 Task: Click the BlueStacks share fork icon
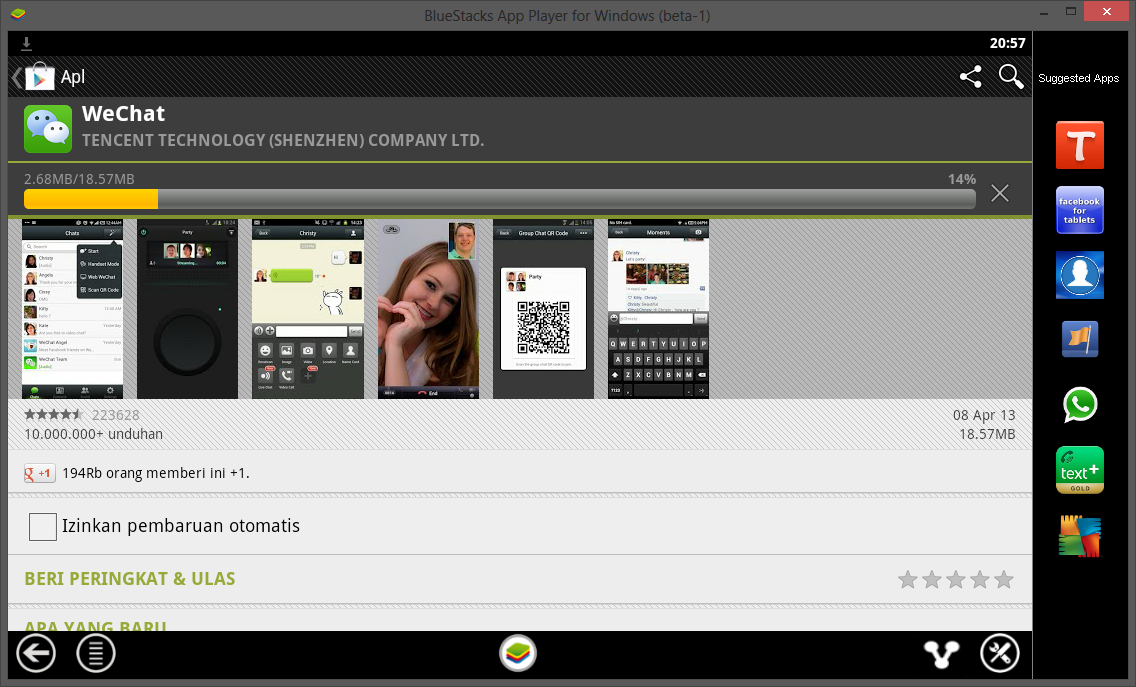[x=941, y=654]
